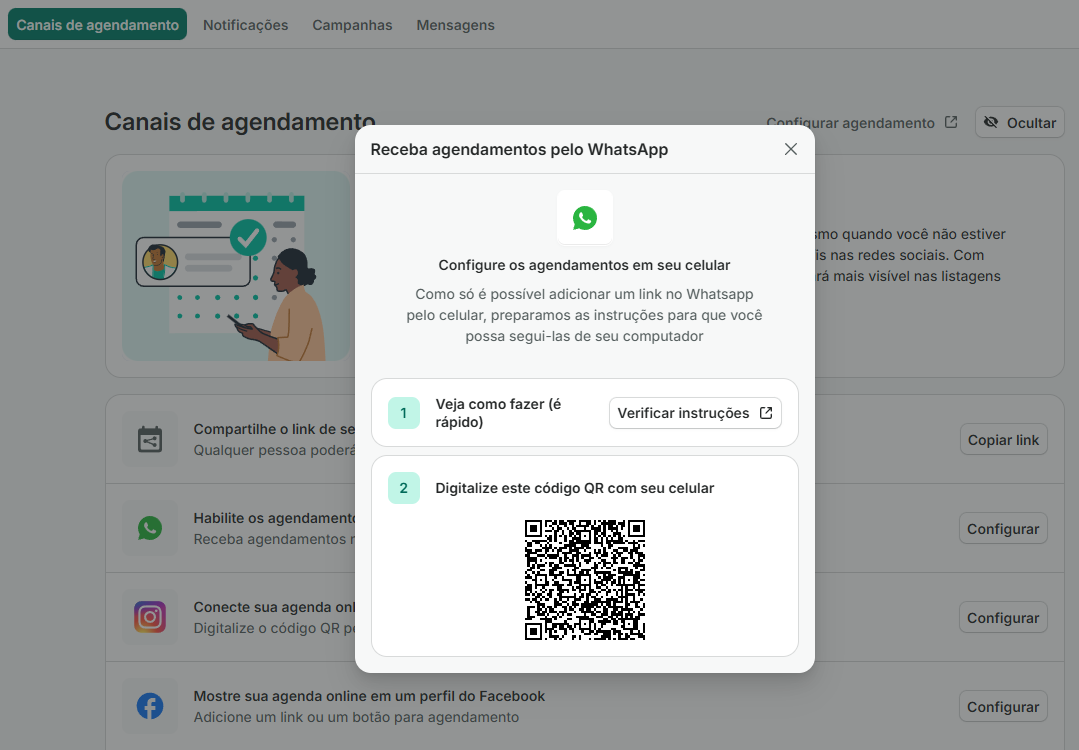Click Configurar in the Instagram row
The width and height of the screenshot is (1079, 750).
coord(1003,617)
